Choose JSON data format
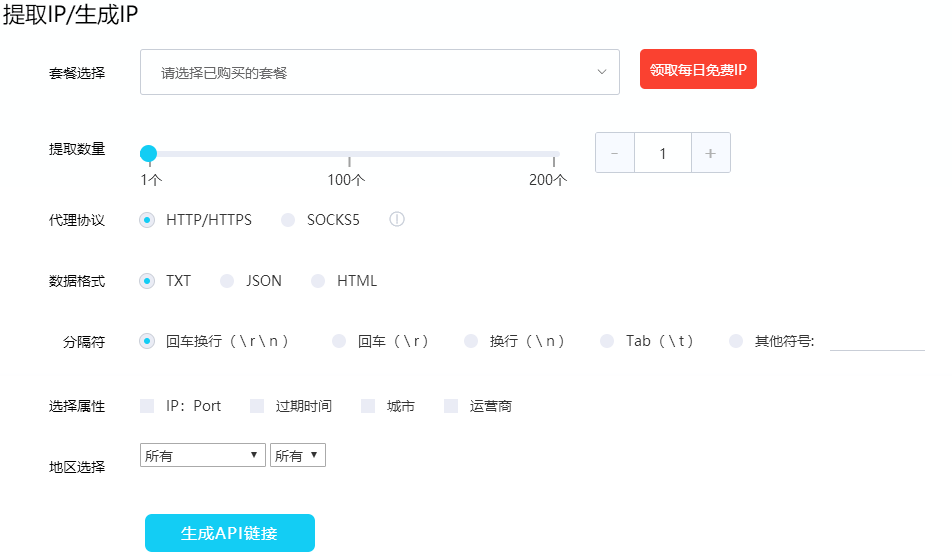Image resolution: width=952 pixels, height=559 pixels. click(x=228, y=281)
